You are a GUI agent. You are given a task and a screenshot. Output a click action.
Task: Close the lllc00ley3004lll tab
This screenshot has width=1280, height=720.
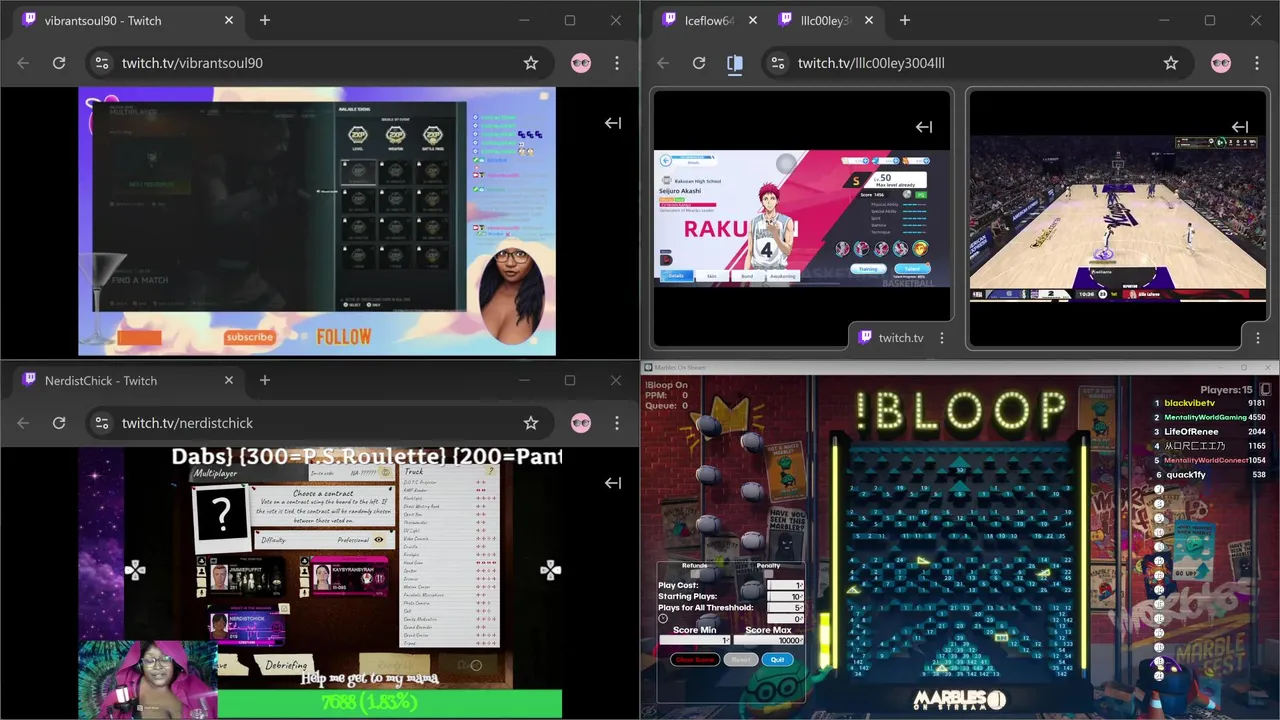click(869, 20)
